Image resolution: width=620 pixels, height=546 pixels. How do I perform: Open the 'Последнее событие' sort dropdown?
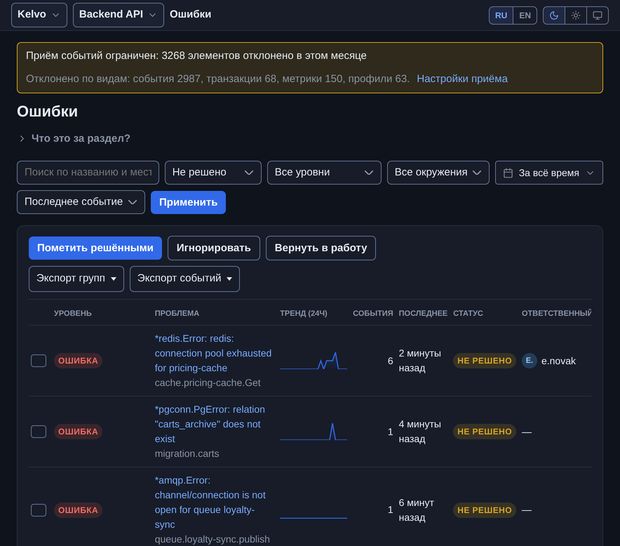[x=81, y=202]
